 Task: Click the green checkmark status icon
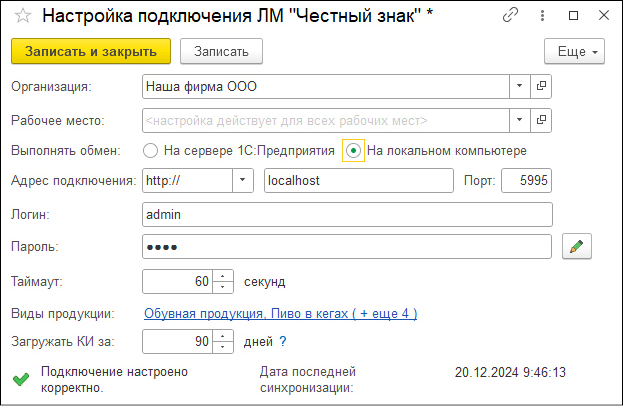tap(20, 379)
